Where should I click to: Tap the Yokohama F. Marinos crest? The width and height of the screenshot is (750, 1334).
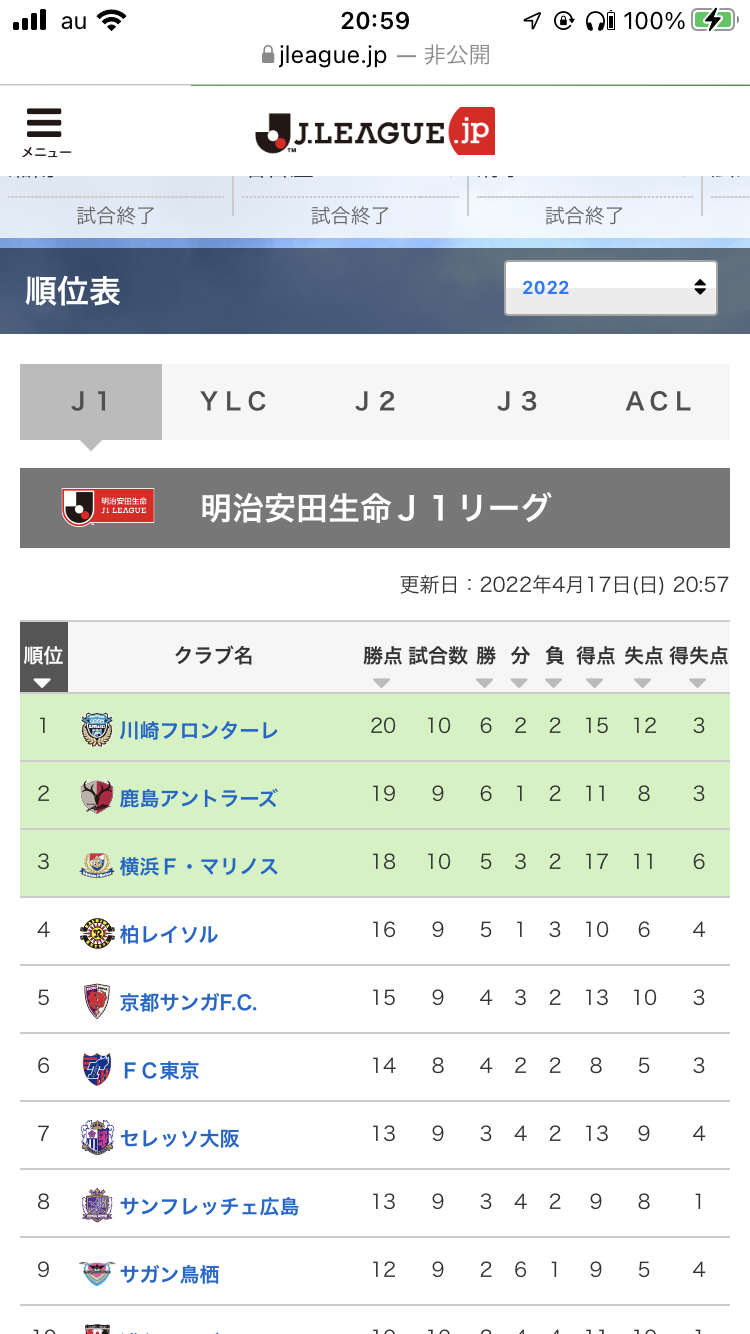click(97, 865)
